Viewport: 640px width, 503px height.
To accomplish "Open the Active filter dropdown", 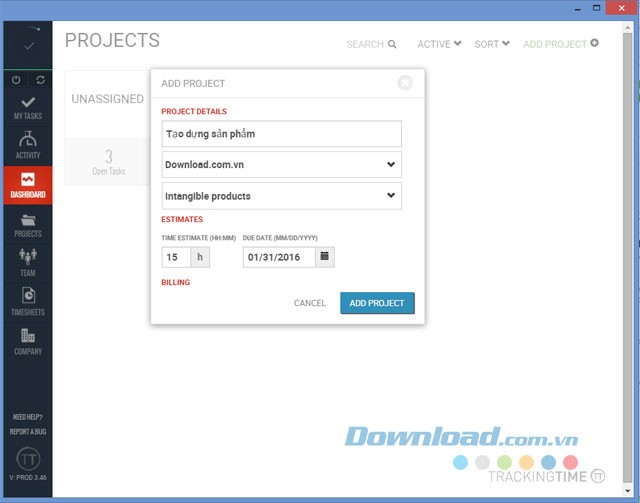I will (439, 44).
